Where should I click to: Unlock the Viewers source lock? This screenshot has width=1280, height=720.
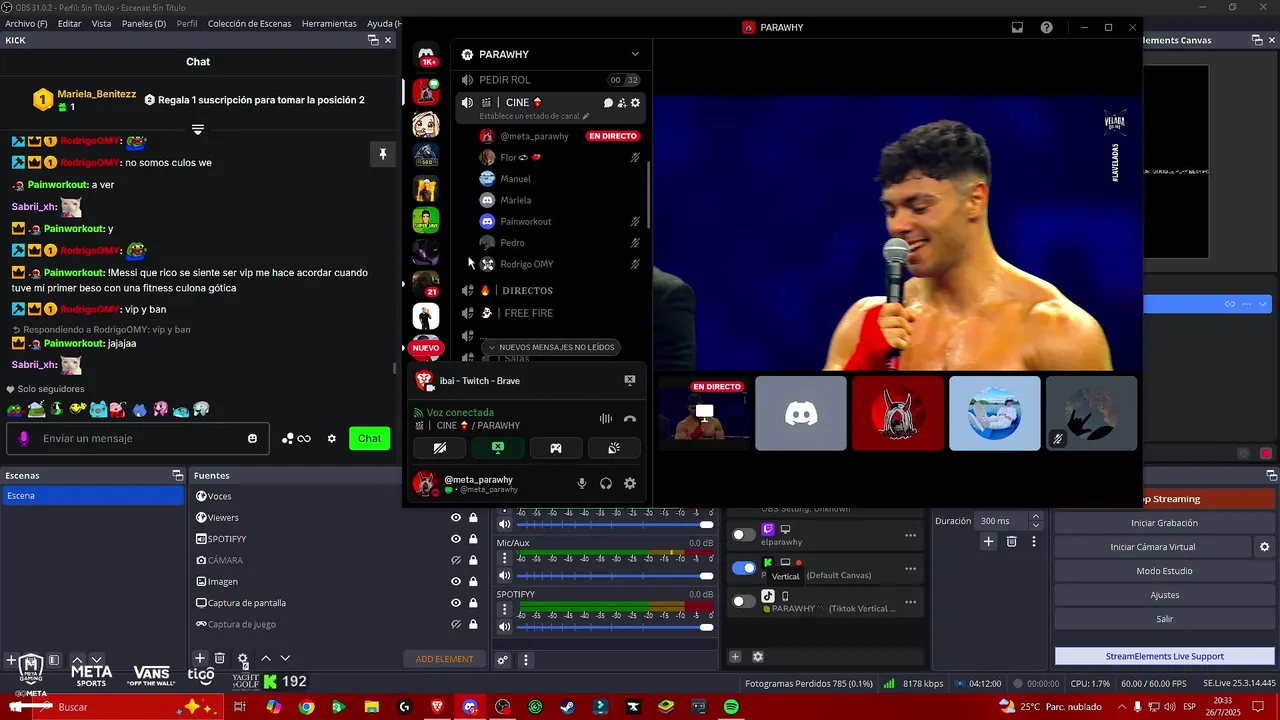[473, 518]
